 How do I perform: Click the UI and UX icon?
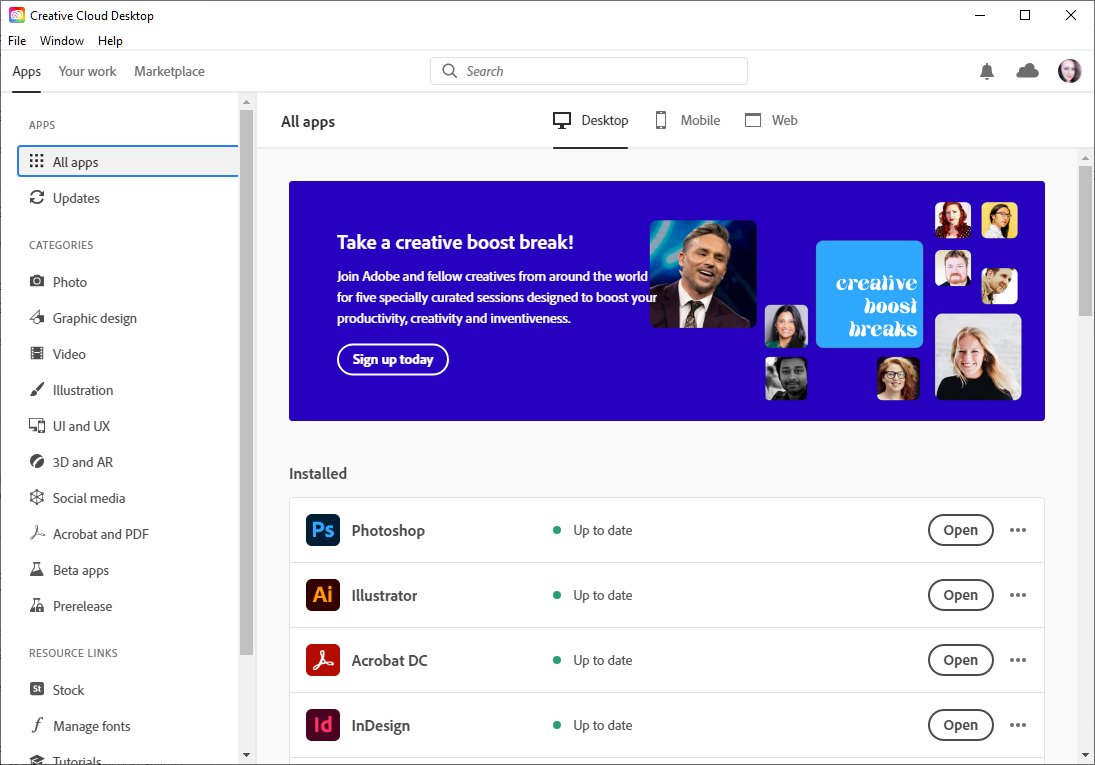(37, 425)
